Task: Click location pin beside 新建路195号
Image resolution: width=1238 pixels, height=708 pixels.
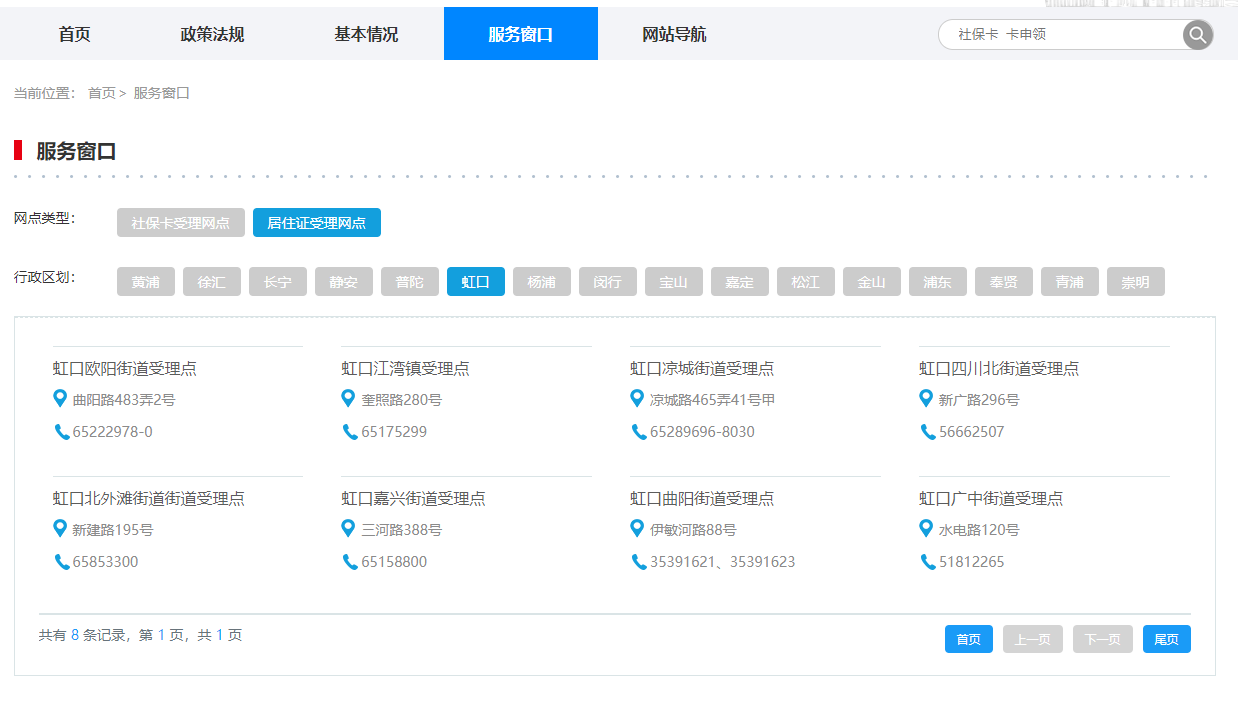Action: [x=60, y=529]
